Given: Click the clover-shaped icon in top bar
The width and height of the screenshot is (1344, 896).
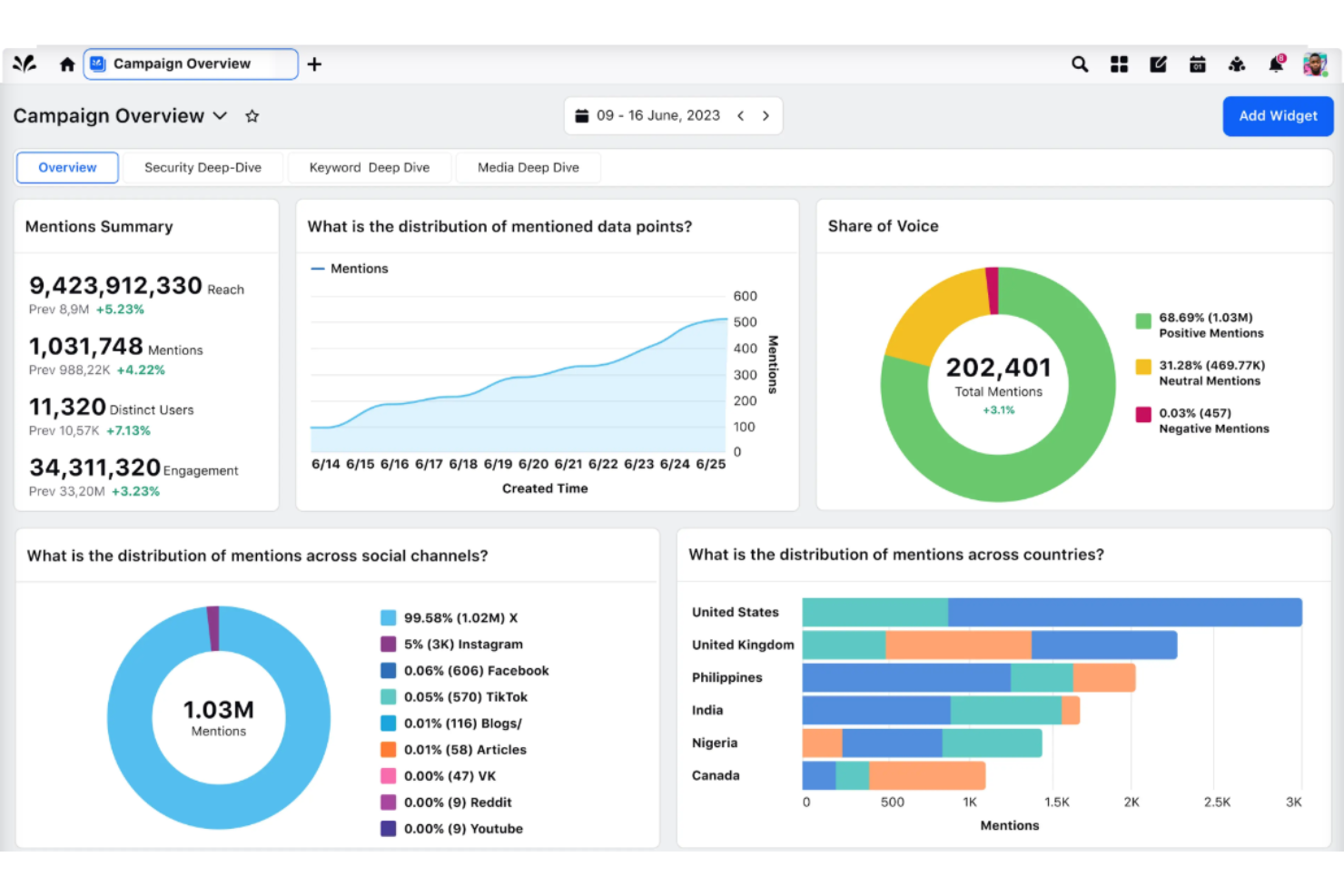Looking at the screenshot, I should (1237, 64).
